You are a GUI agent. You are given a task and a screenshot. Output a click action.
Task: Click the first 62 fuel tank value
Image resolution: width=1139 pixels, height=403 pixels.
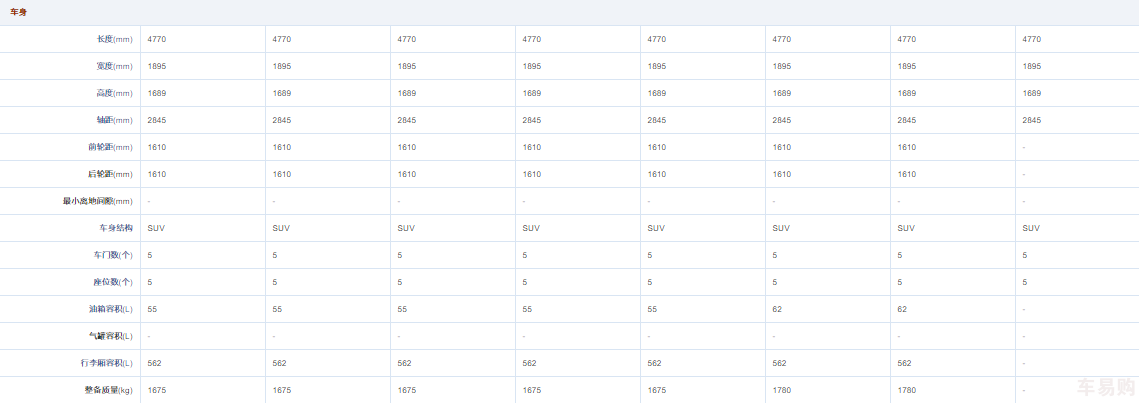[777, 309]
